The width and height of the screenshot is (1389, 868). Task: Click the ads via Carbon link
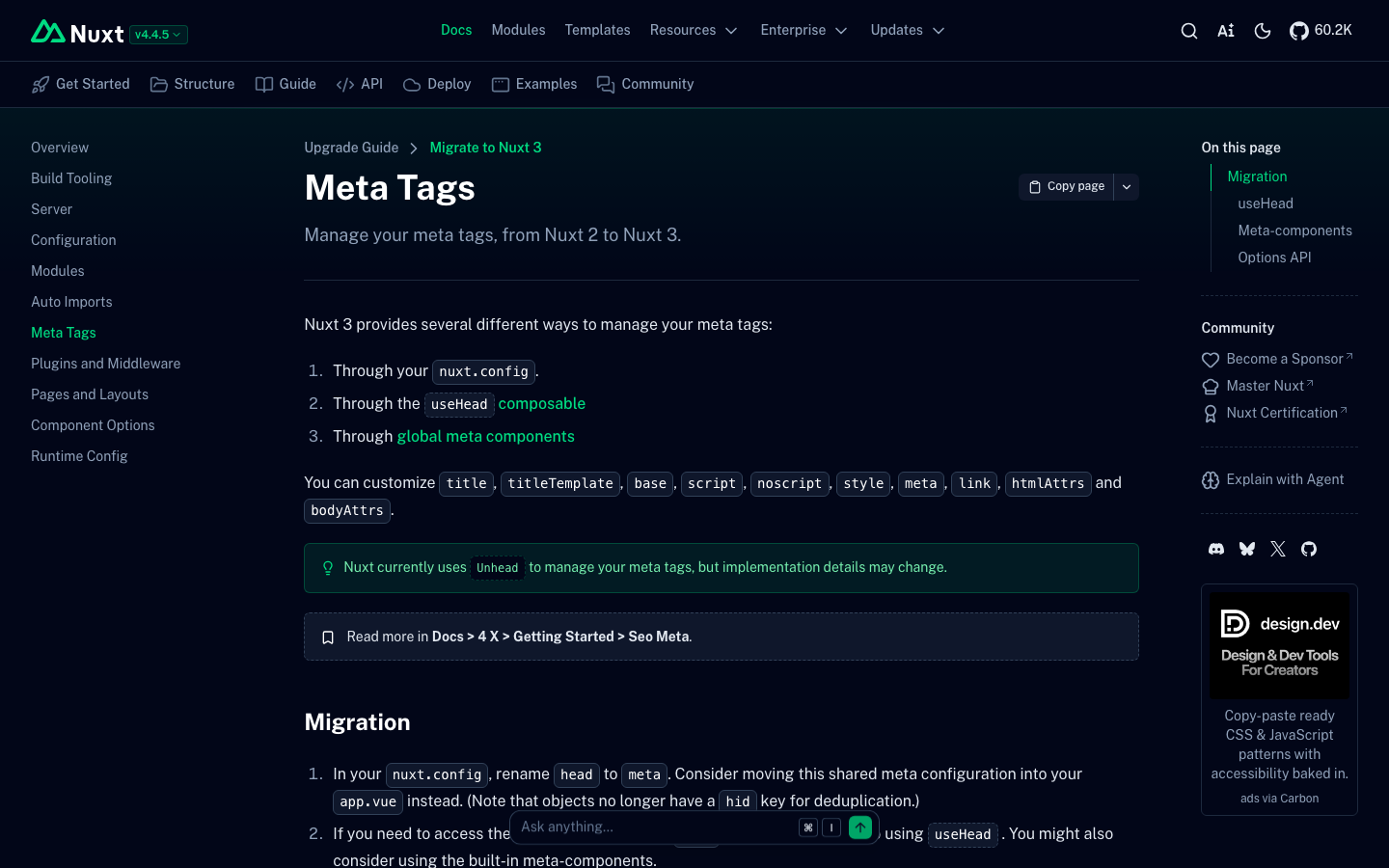1279,799
